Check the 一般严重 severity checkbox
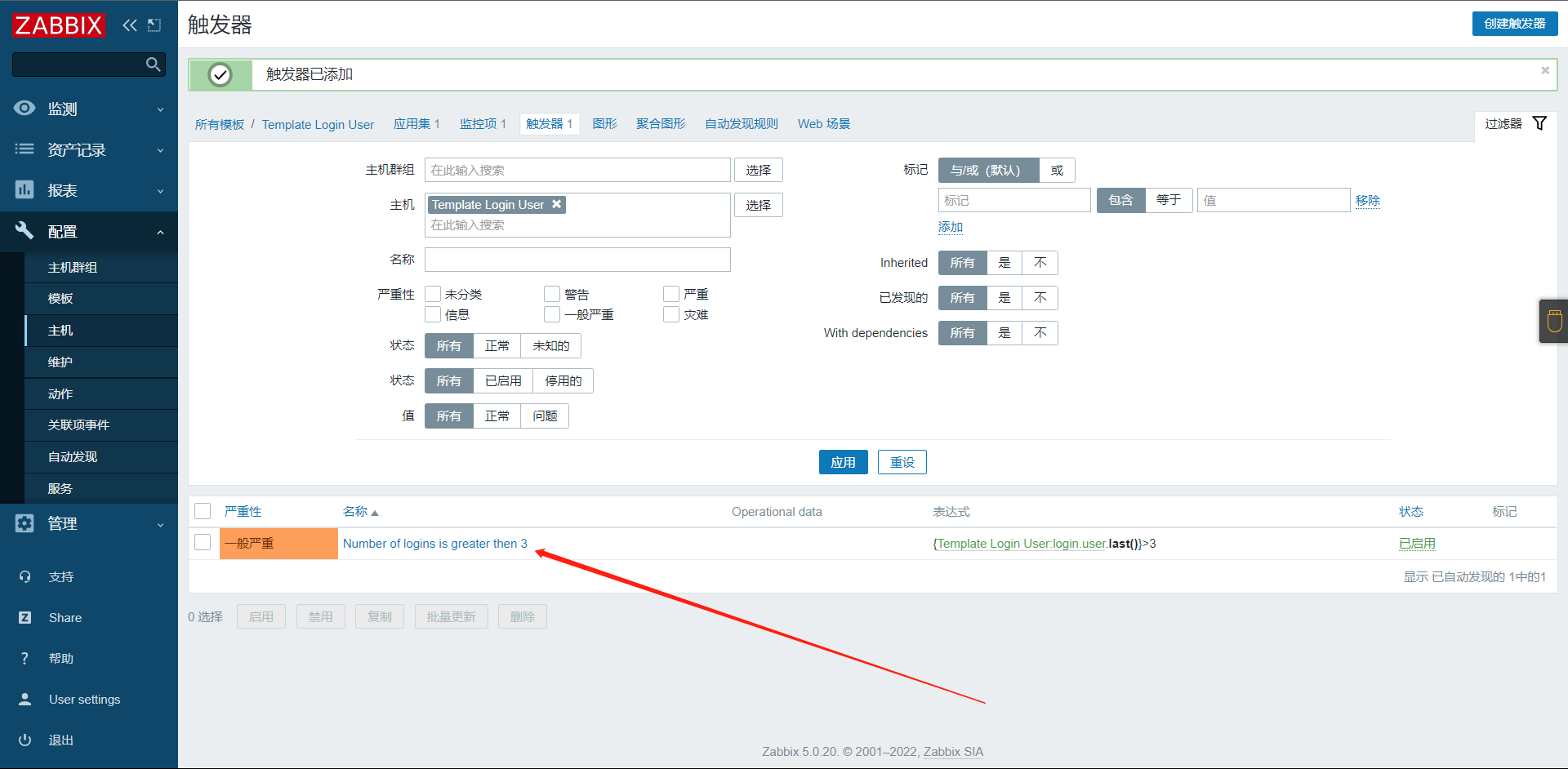The height and width of the screenshot is (769, 1568). coord(552,314)
